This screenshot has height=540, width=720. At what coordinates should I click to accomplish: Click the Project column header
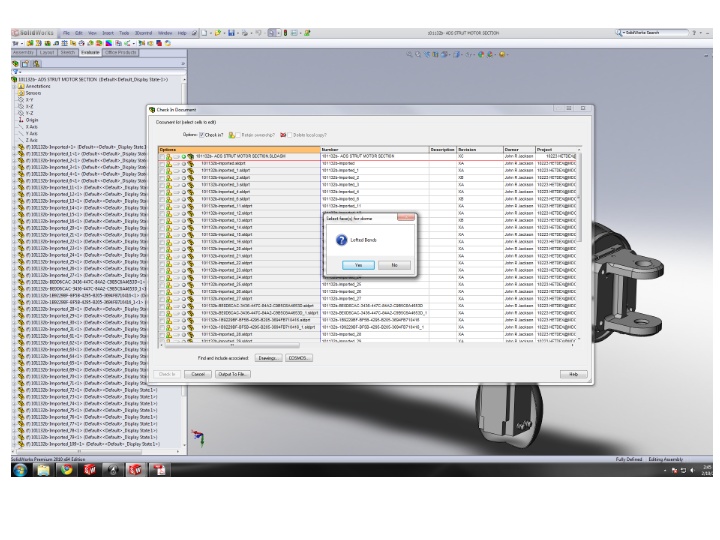point(556,150)
